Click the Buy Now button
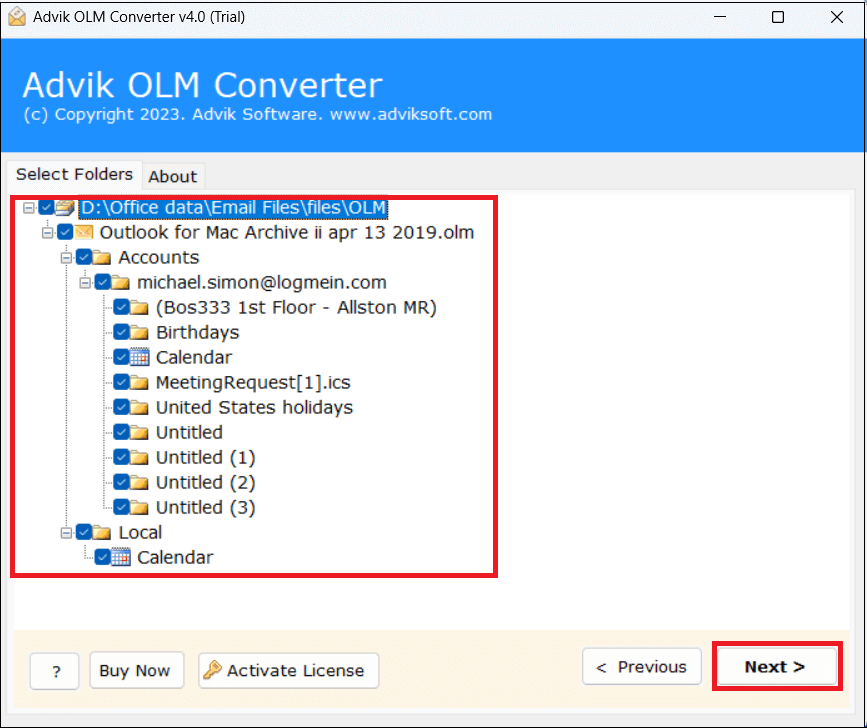Viewport: 867px width, 728px height. 136,671
